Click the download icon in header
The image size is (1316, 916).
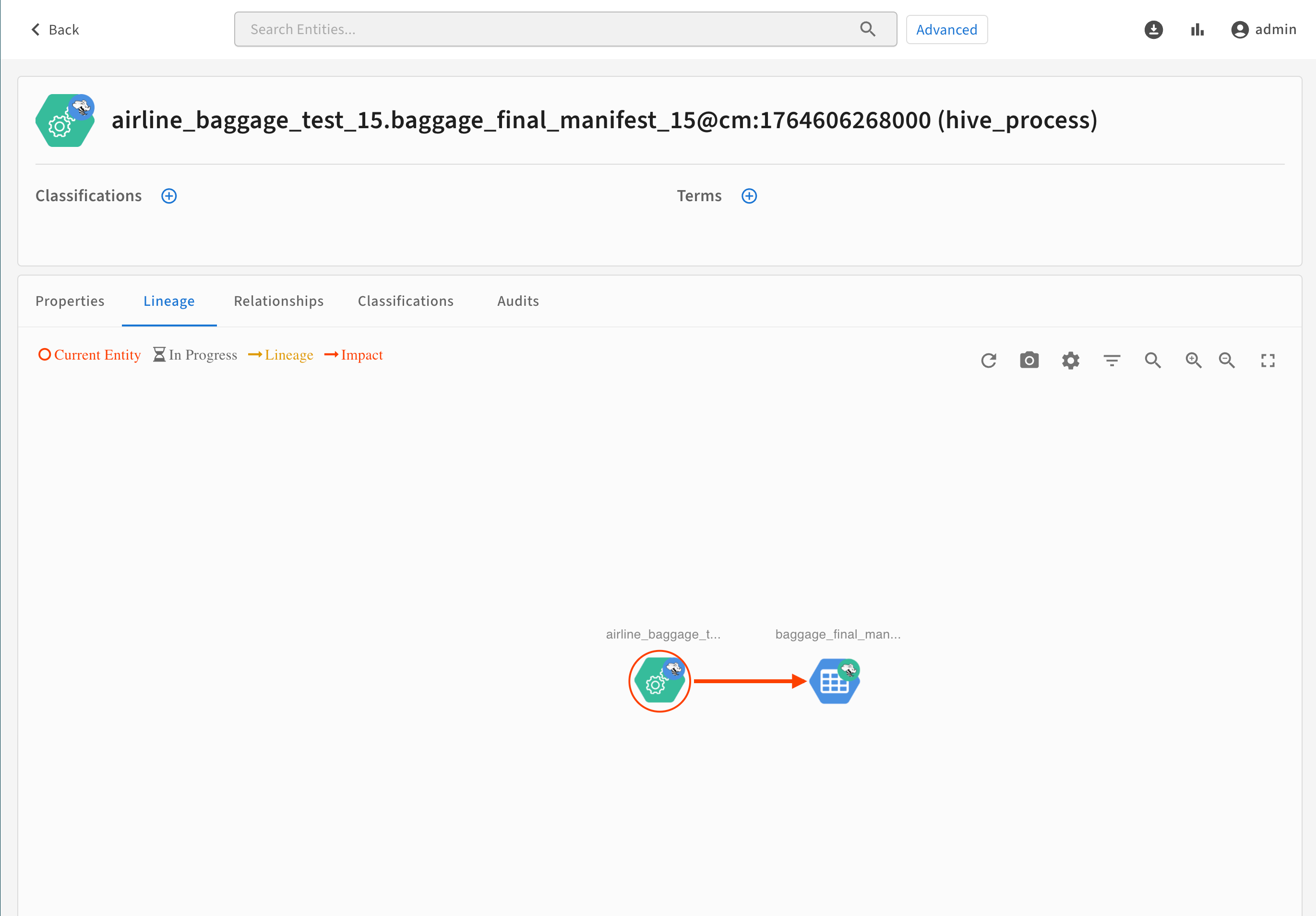point(1153,29)
